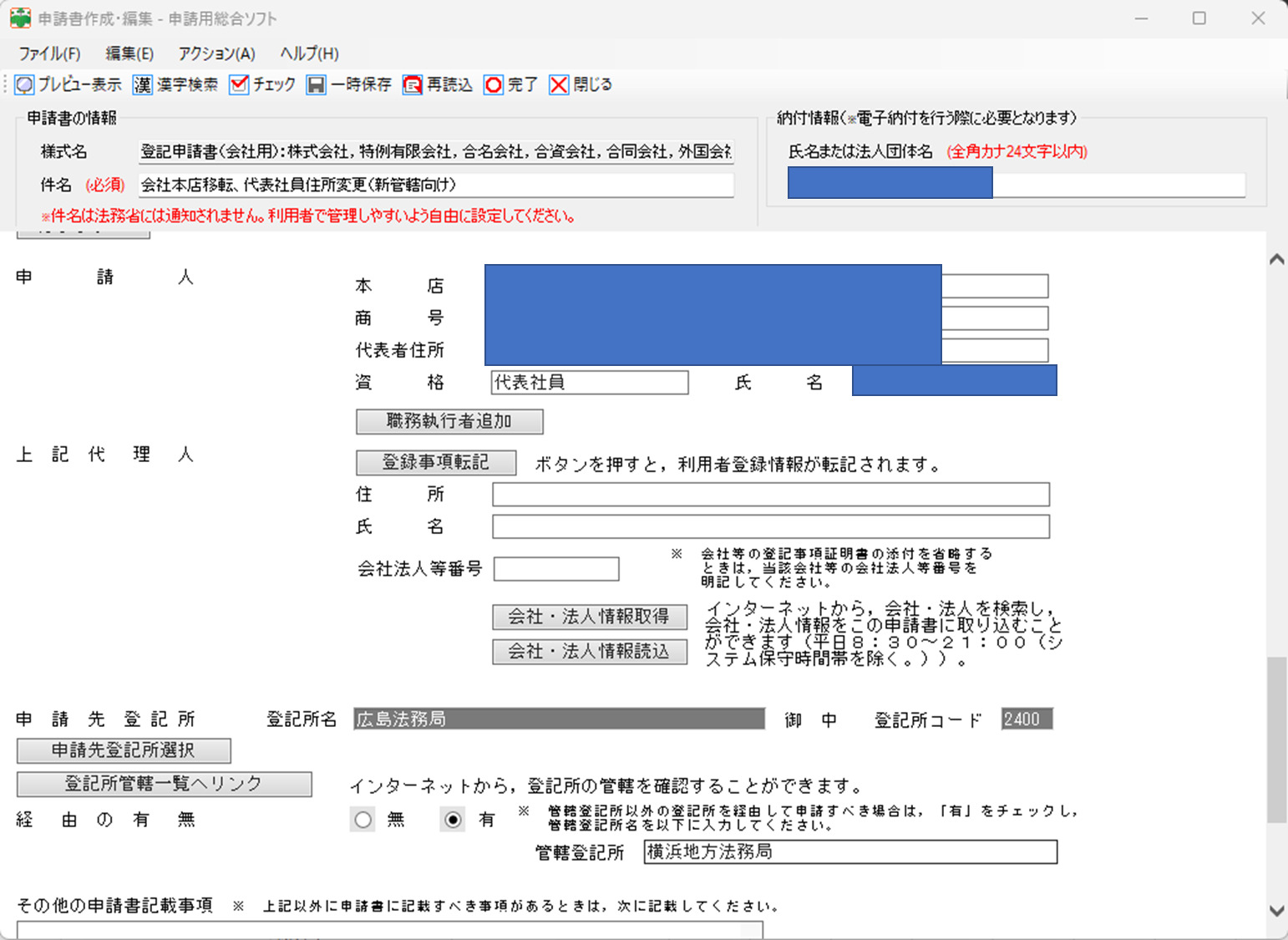Click the 申請人 氏名 field
Image resolution: width=1288 pixels, height=940 pixels.
[955, 380]
